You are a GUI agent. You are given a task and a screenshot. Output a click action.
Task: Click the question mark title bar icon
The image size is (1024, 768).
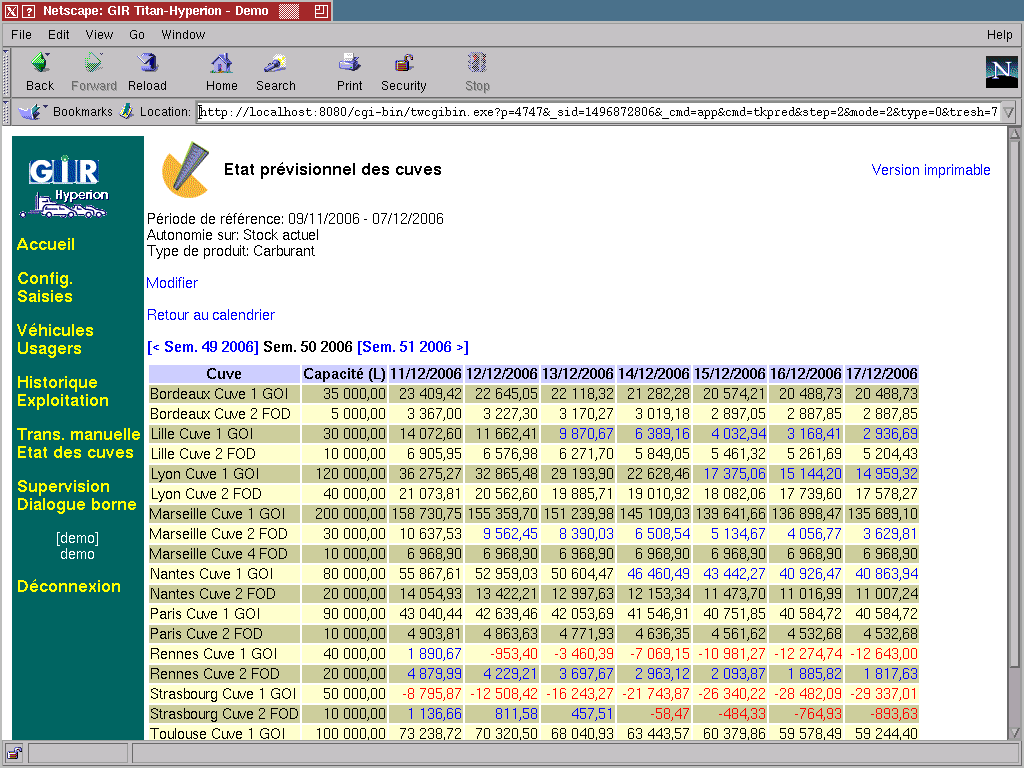pos(28,11)
